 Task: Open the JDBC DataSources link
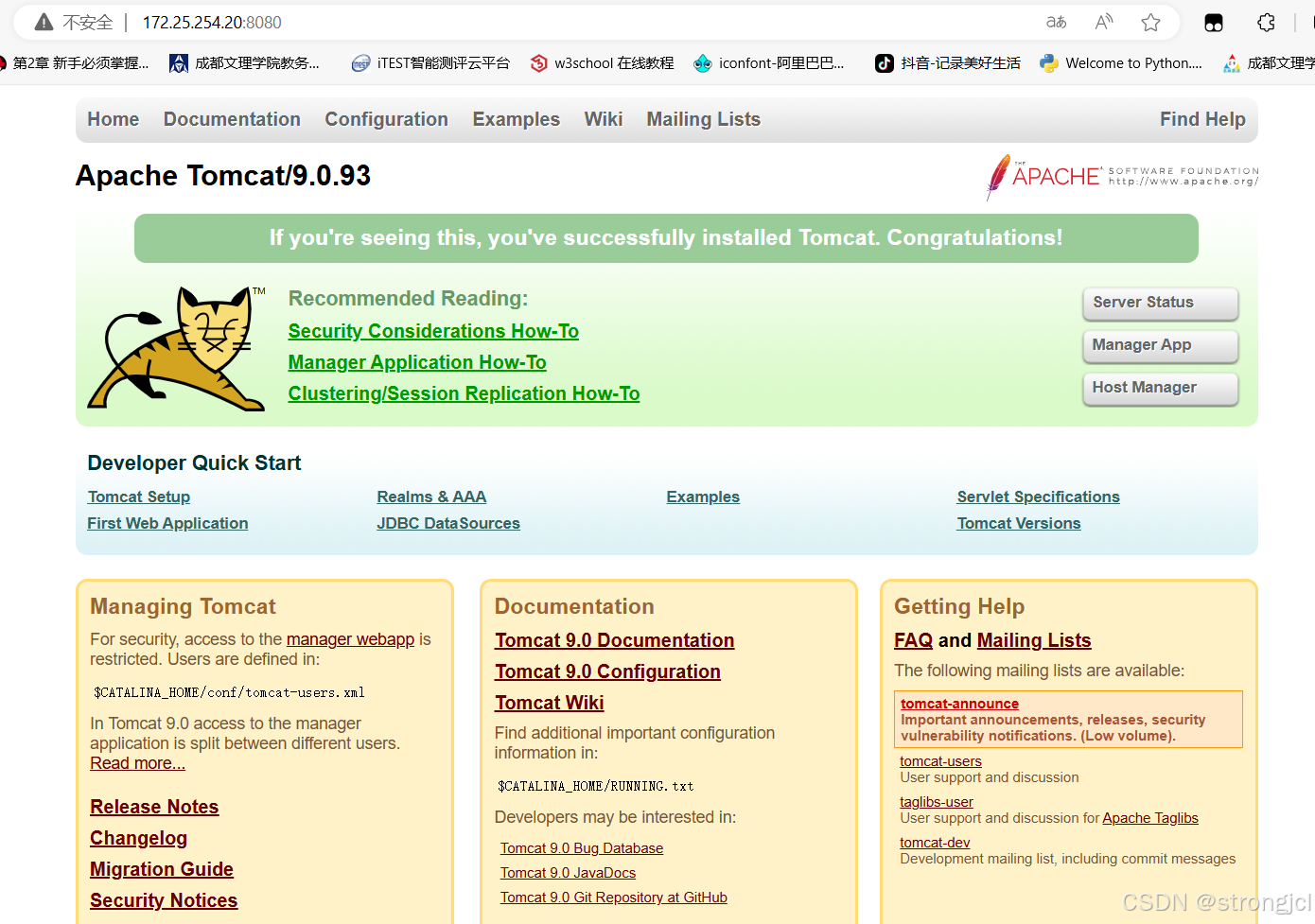coord(448,523)
